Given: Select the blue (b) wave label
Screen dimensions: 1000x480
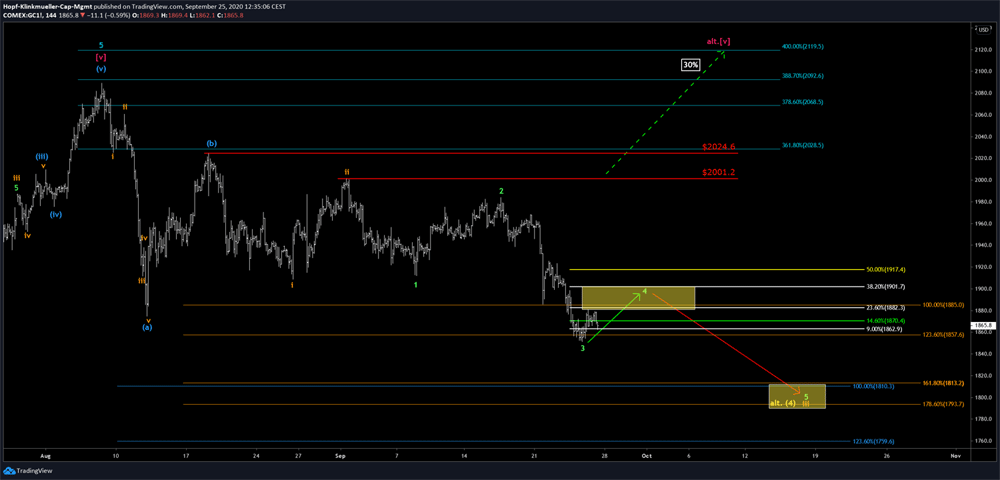Looking at the screenshot, I should click(211, 144).
